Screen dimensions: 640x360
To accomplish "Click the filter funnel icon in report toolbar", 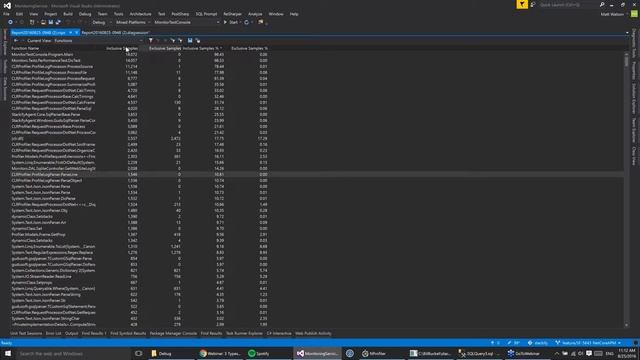I will pyautogui.click(x=151, y=40).
